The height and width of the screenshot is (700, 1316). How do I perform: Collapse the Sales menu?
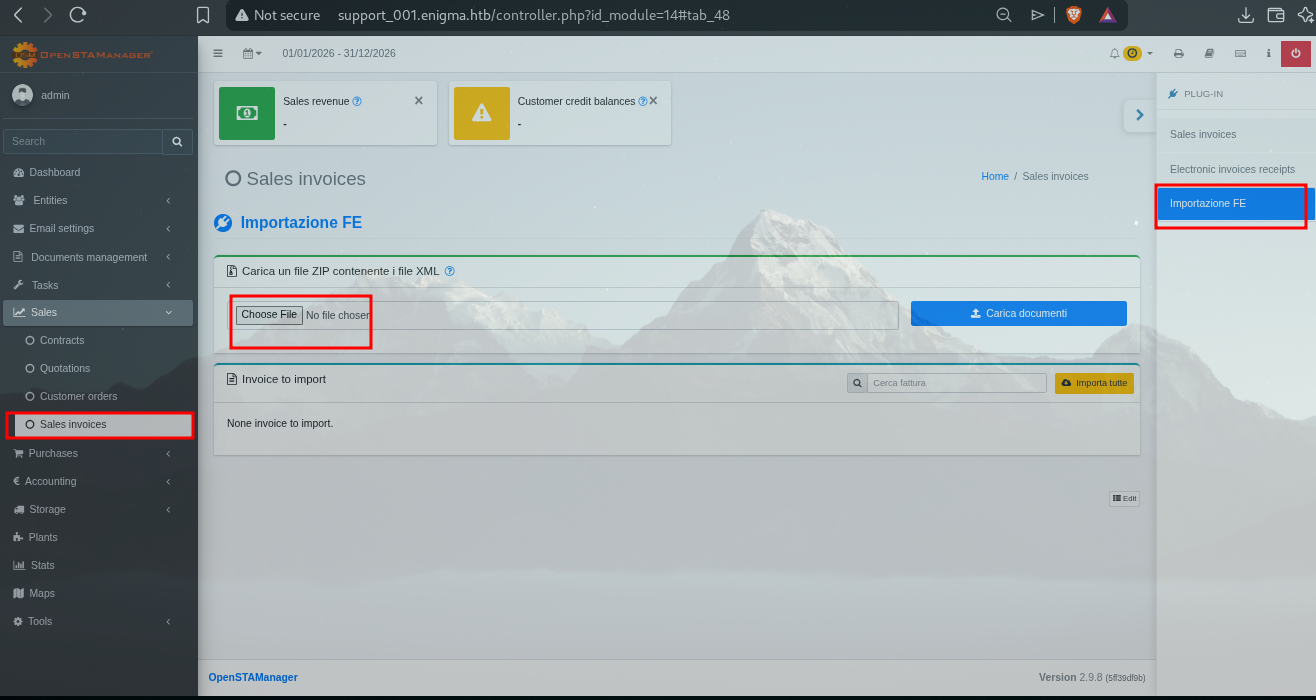[98, 312]
